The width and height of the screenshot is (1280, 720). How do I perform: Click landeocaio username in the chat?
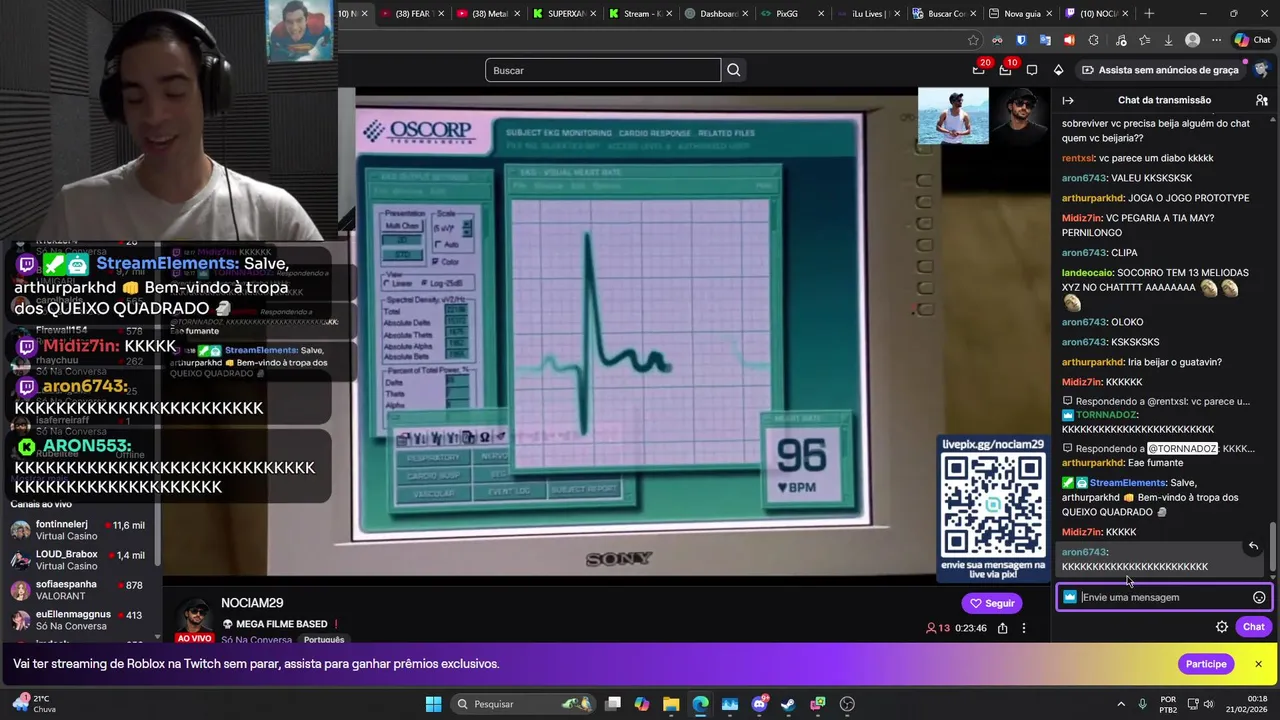[1088, 273]
